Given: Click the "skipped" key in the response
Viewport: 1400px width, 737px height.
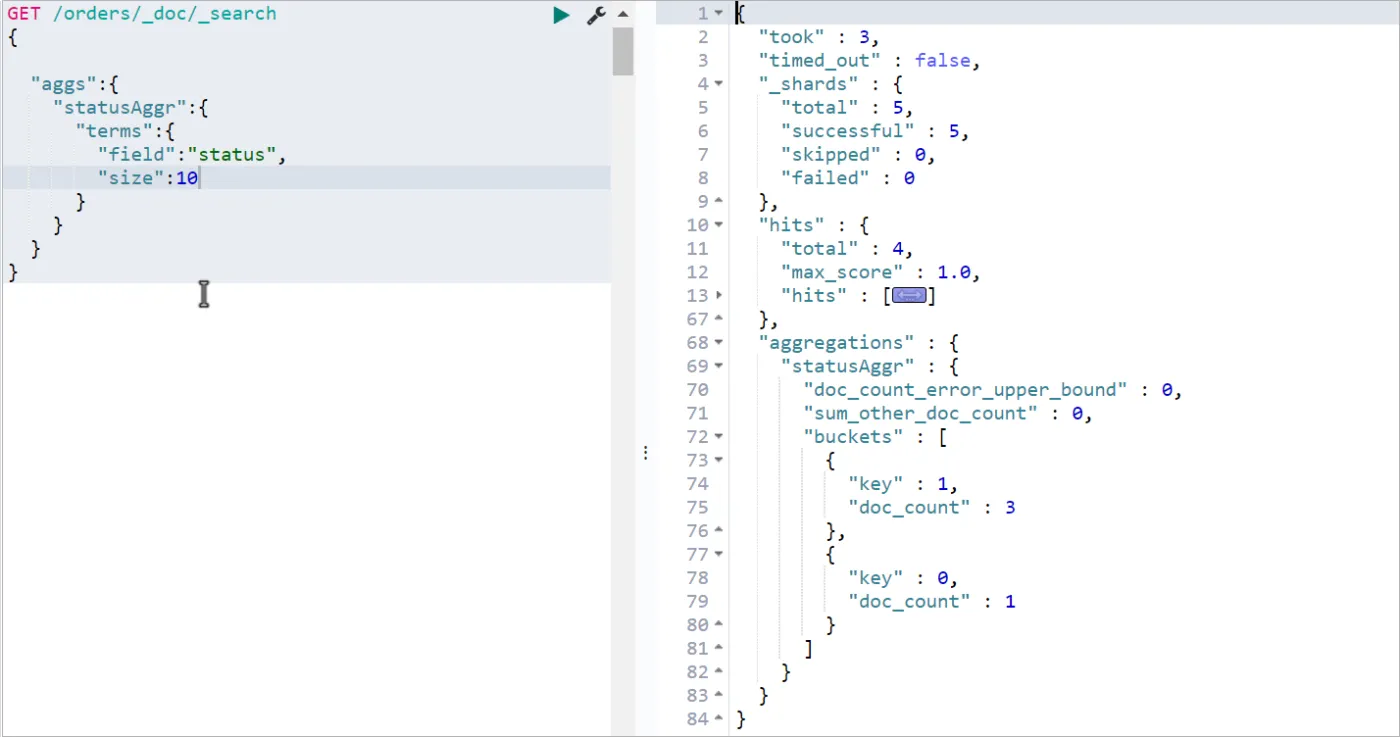Looking at the screenshot, I should (x=830, y=155).
